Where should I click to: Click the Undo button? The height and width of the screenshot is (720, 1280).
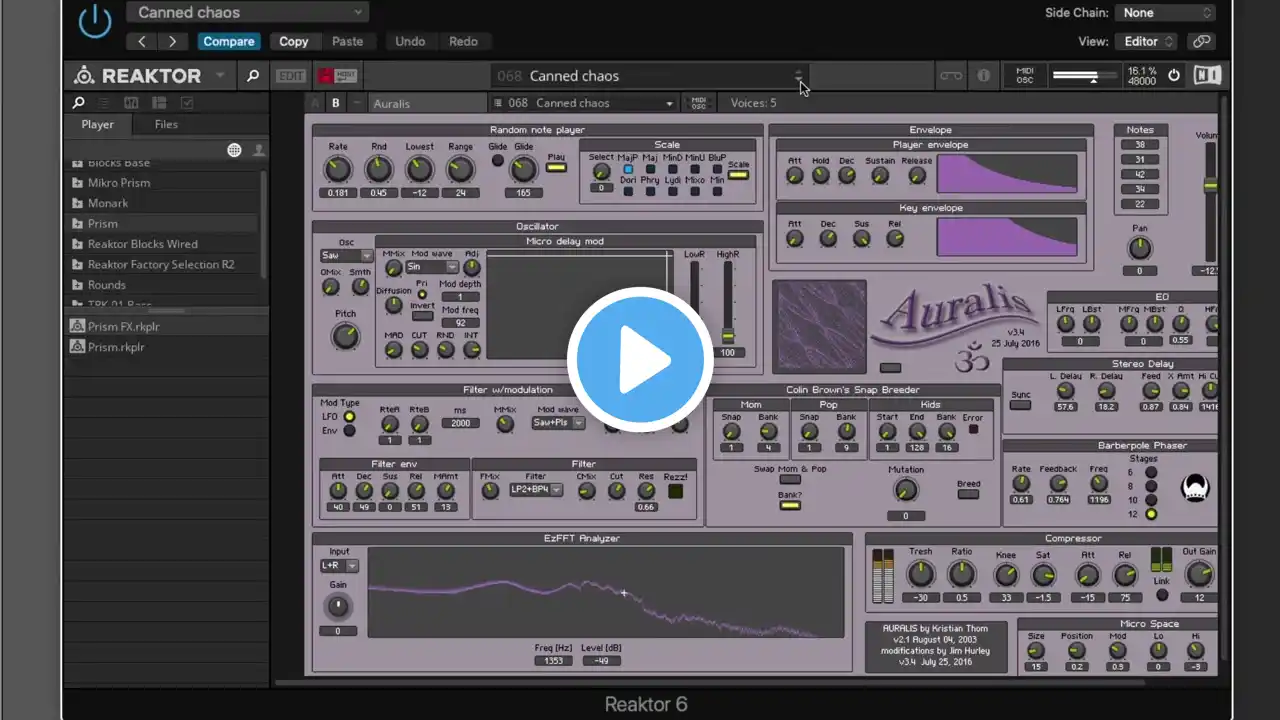click(x=410, y=41)
